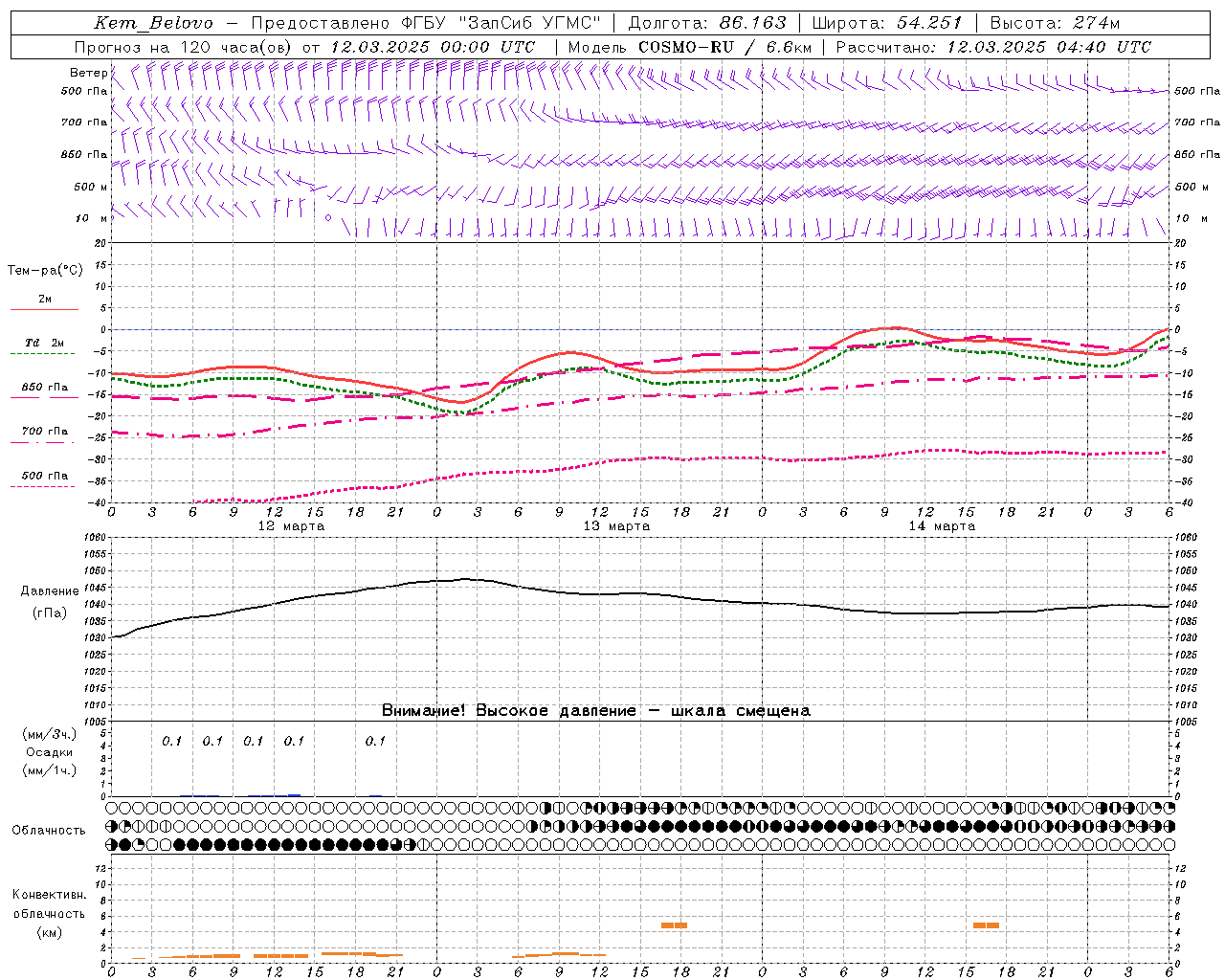Select the Давление pressure panel label
The width and height of the screenshot is (1225, 980).
(x=50, y=591)
